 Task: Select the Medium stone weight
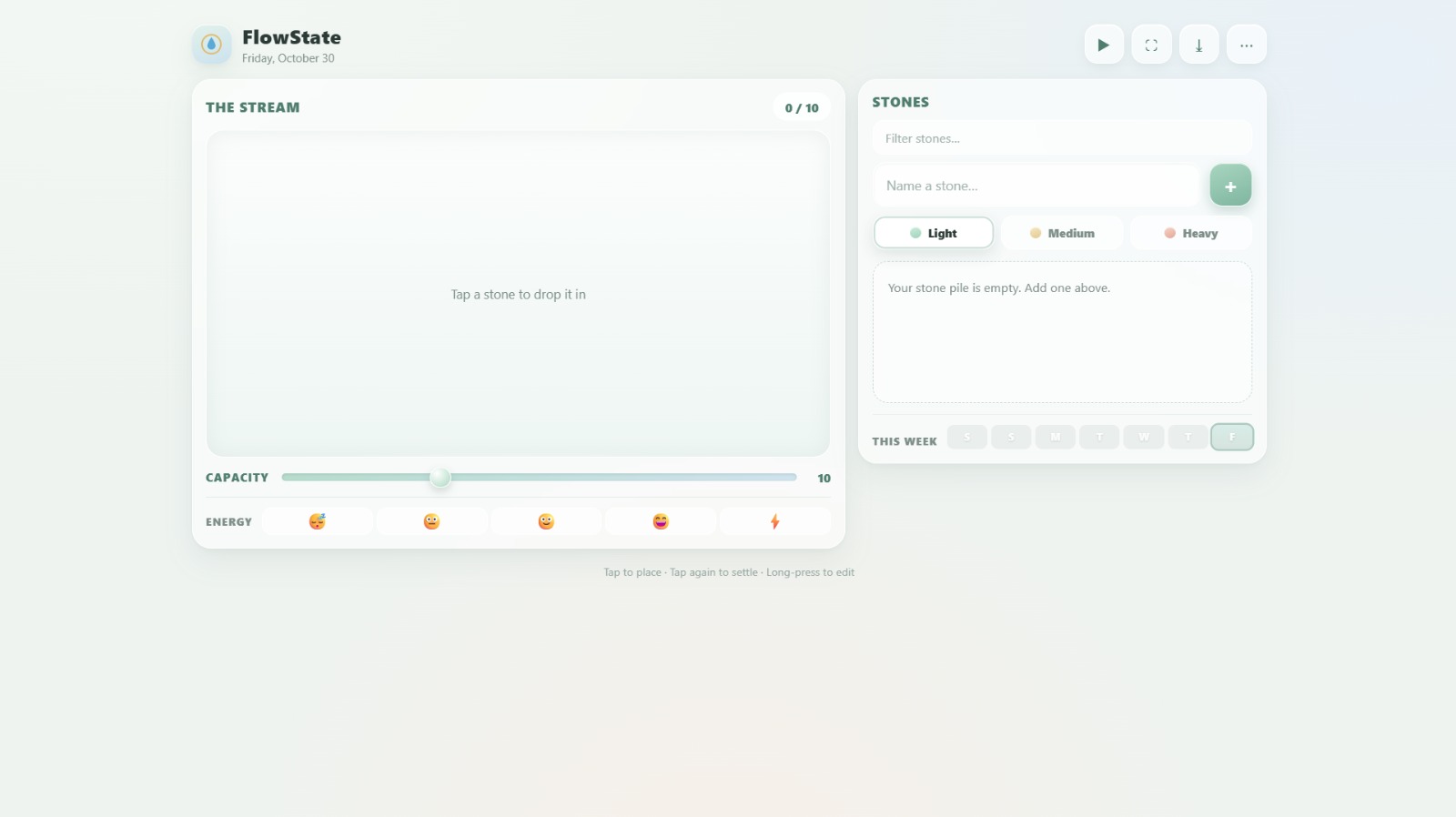click(x=1062, y=233)
